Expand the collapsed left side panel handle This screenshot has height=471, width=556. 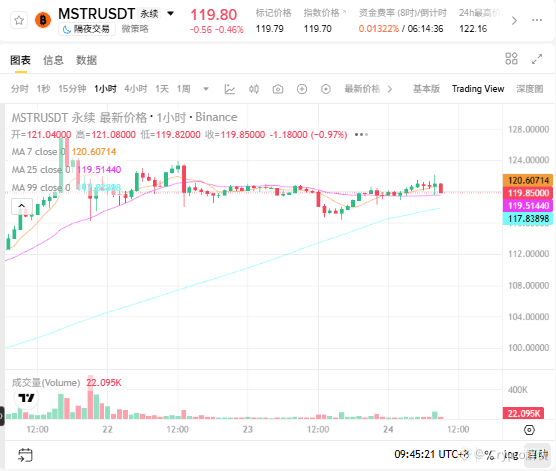[x=2, y=416]
